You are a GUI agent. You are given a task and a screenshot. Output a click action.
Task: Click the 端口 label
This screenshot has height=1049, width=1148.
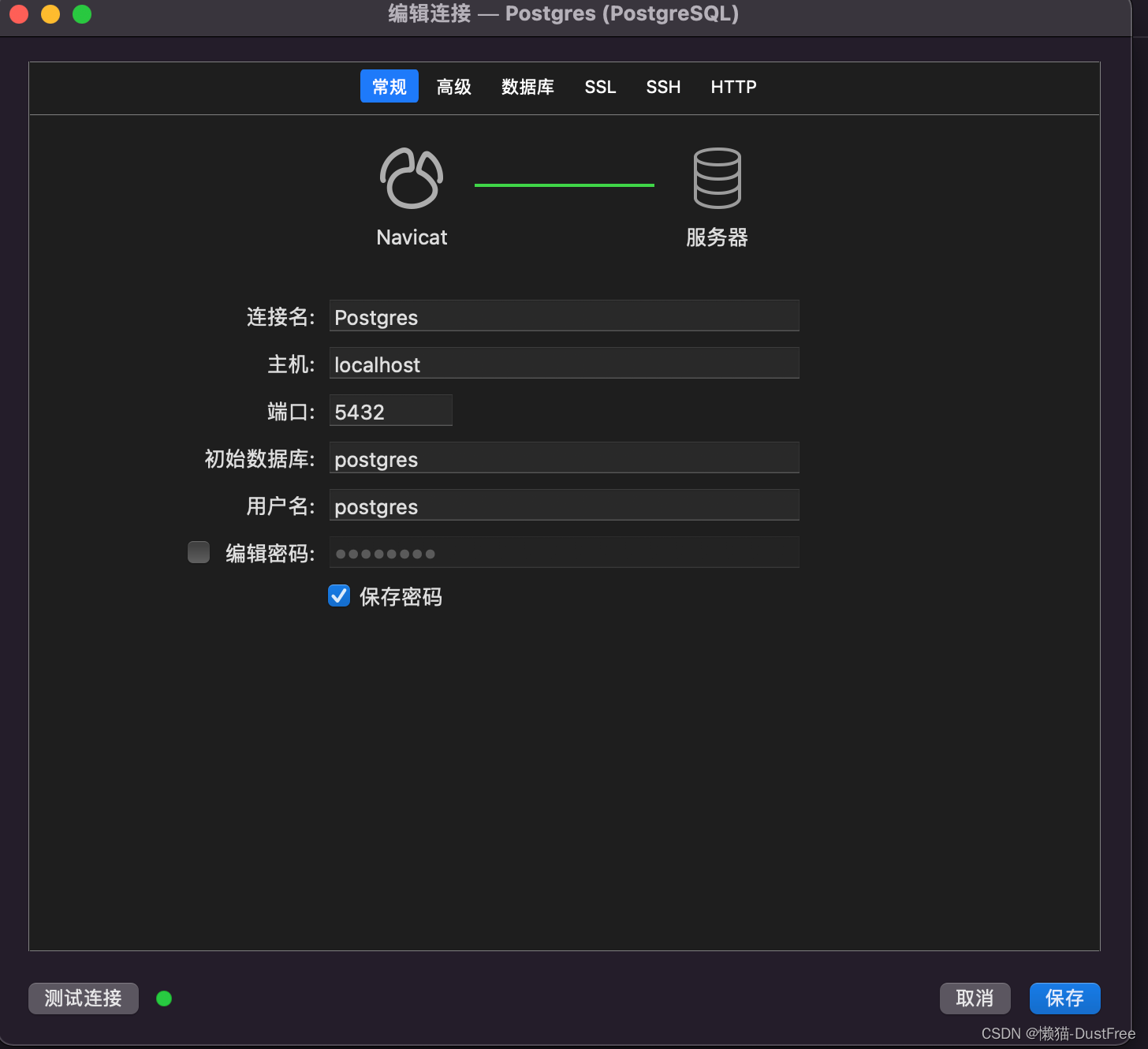pyautogui.click(x=291, y=412)
